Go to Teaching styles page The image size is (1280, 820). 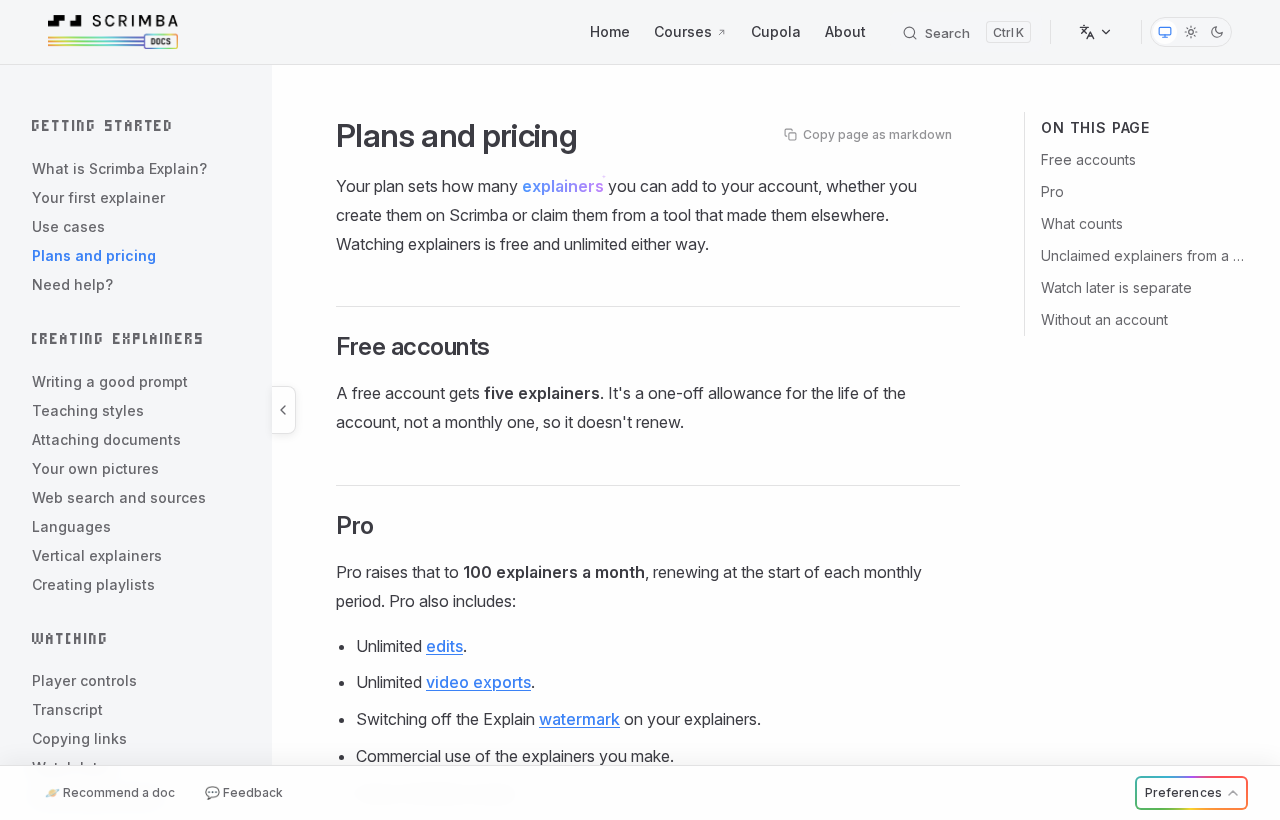tap(88, 411)
